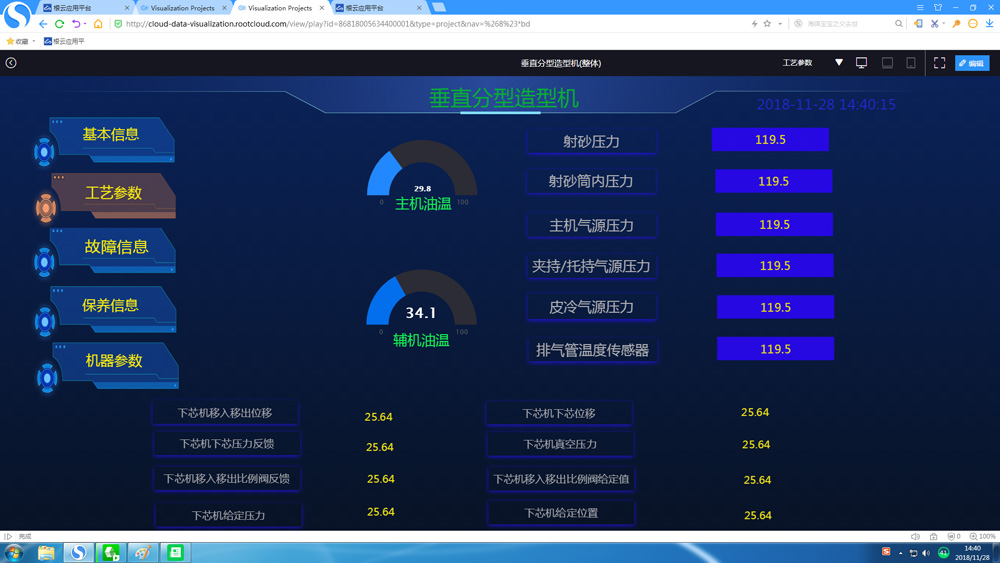Screen dimensions: 1000x563
Task: Select the mobile phone preview icon
Action: tap(911, 63)
